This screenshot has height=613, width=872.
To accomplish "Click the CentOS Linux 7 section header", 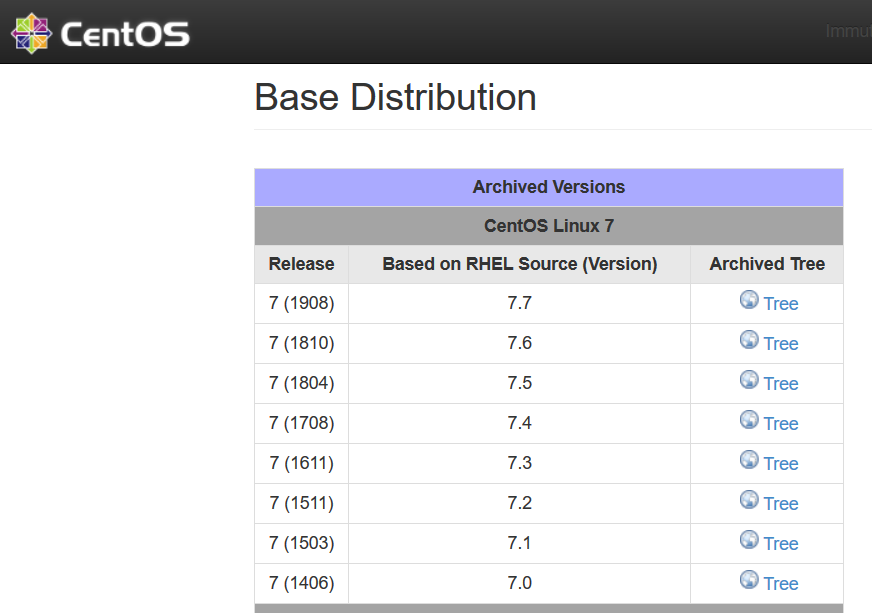I will point(549,226).
